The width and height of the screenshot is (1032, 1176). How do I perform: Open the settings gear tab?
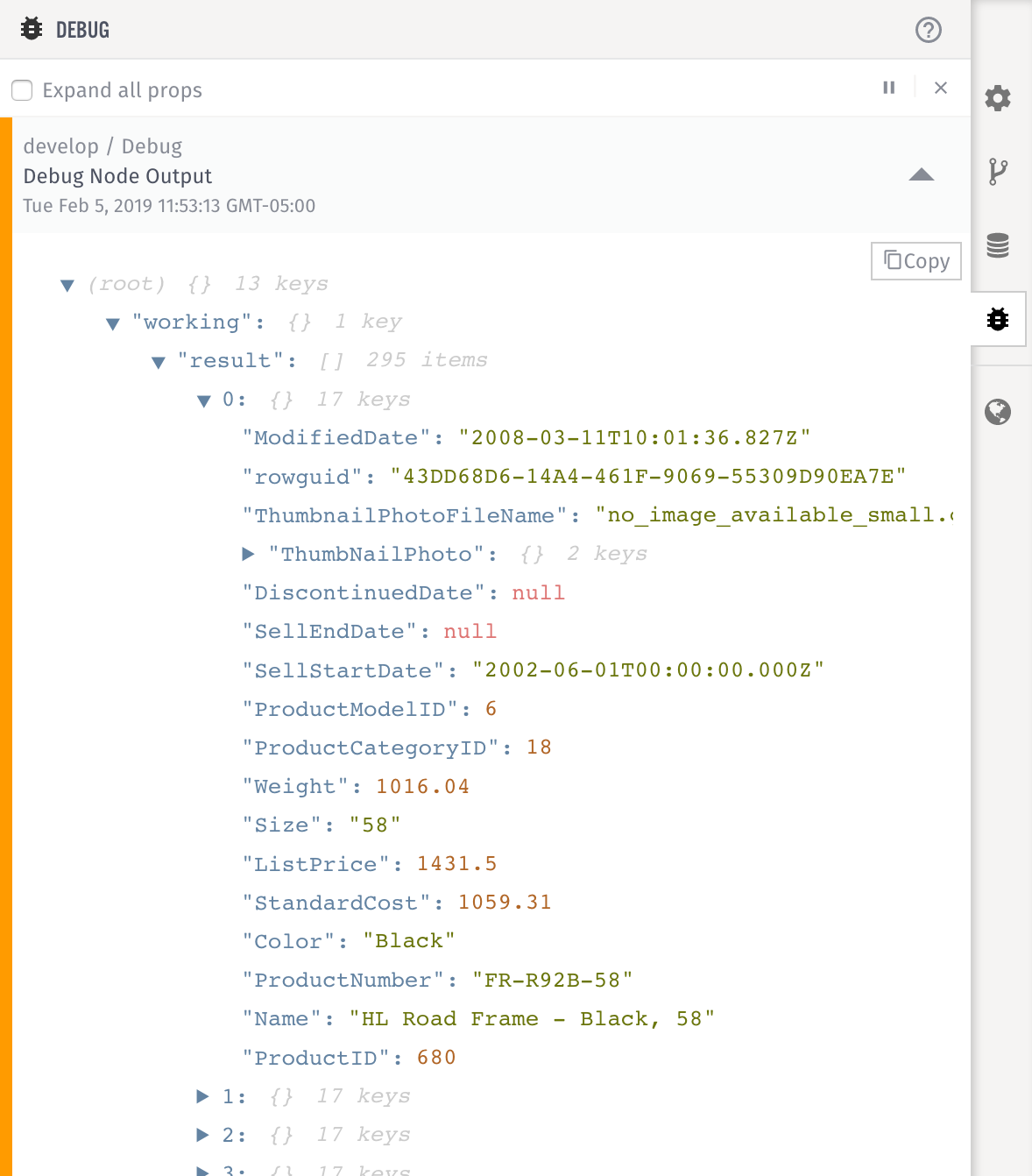pos(998,97)
